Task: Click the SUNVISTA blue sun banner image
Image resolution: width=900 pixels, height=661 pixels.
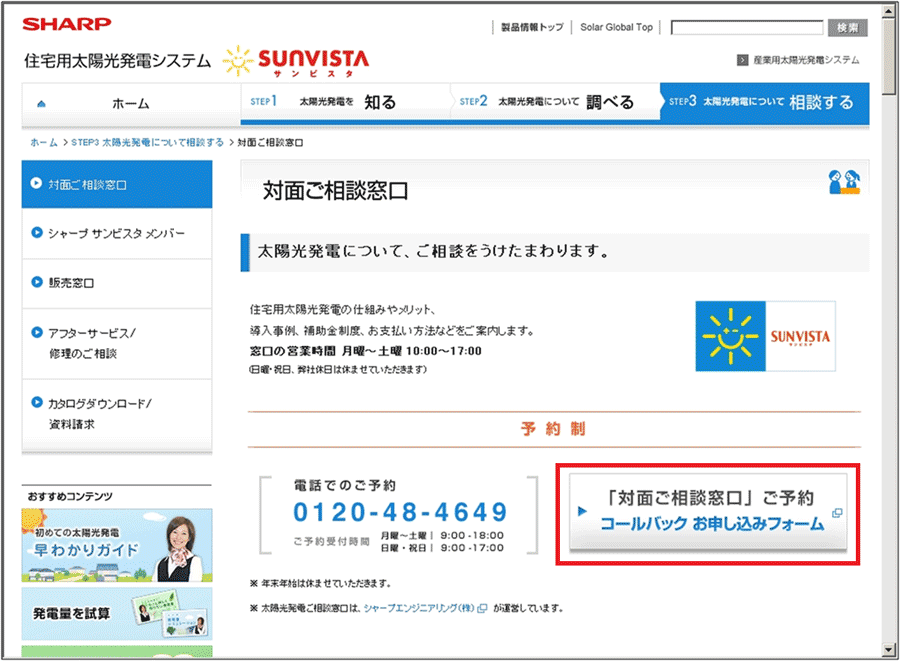Action: 765,336
